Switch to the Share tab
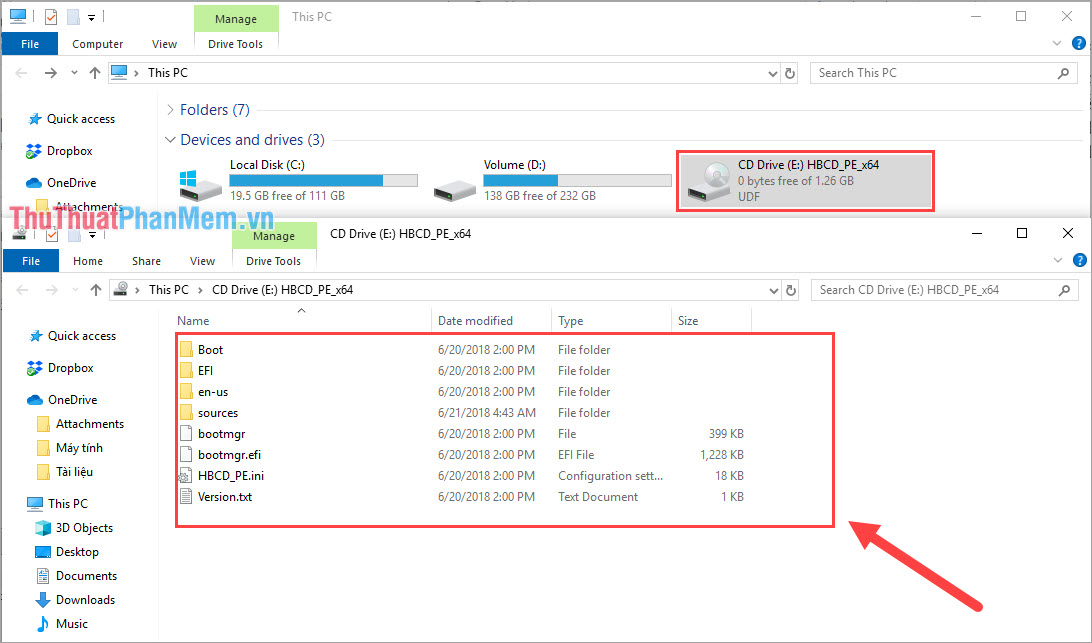The height and width of the screenshot is (643, 1092). [x=146, y=260]
